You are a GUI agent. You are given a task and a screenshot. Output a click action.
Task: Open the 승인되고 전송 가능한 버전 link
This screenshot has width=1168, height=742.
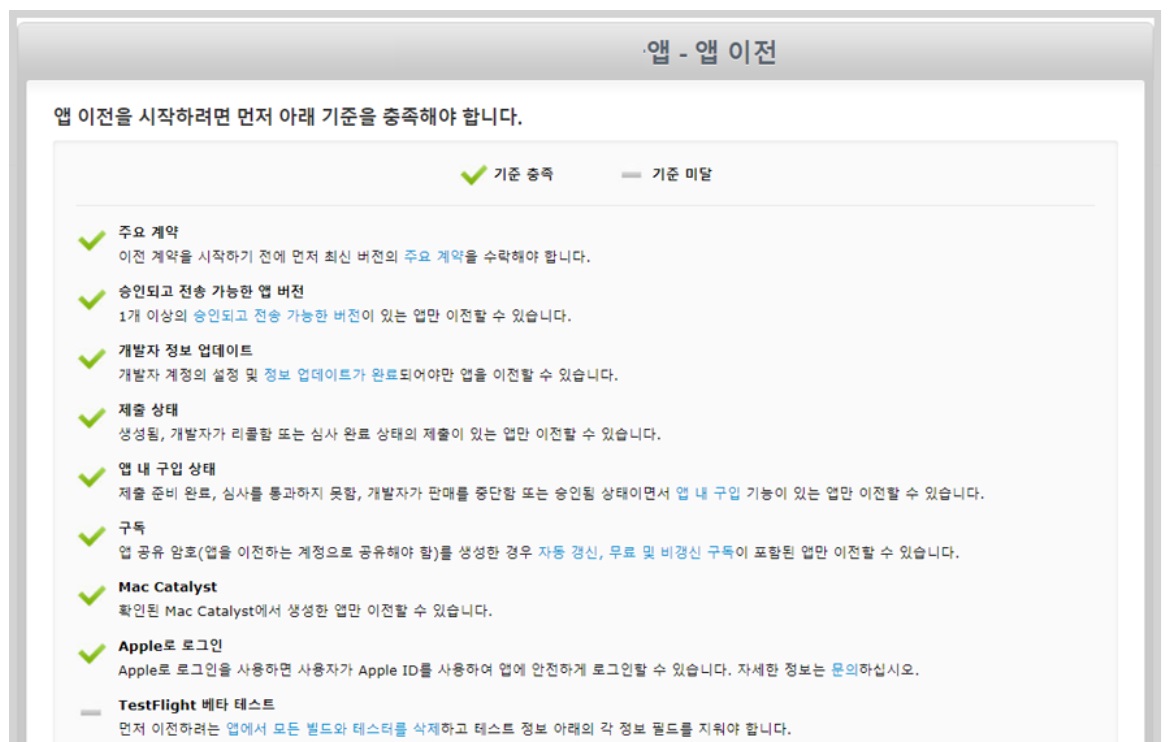coord(276,316)
